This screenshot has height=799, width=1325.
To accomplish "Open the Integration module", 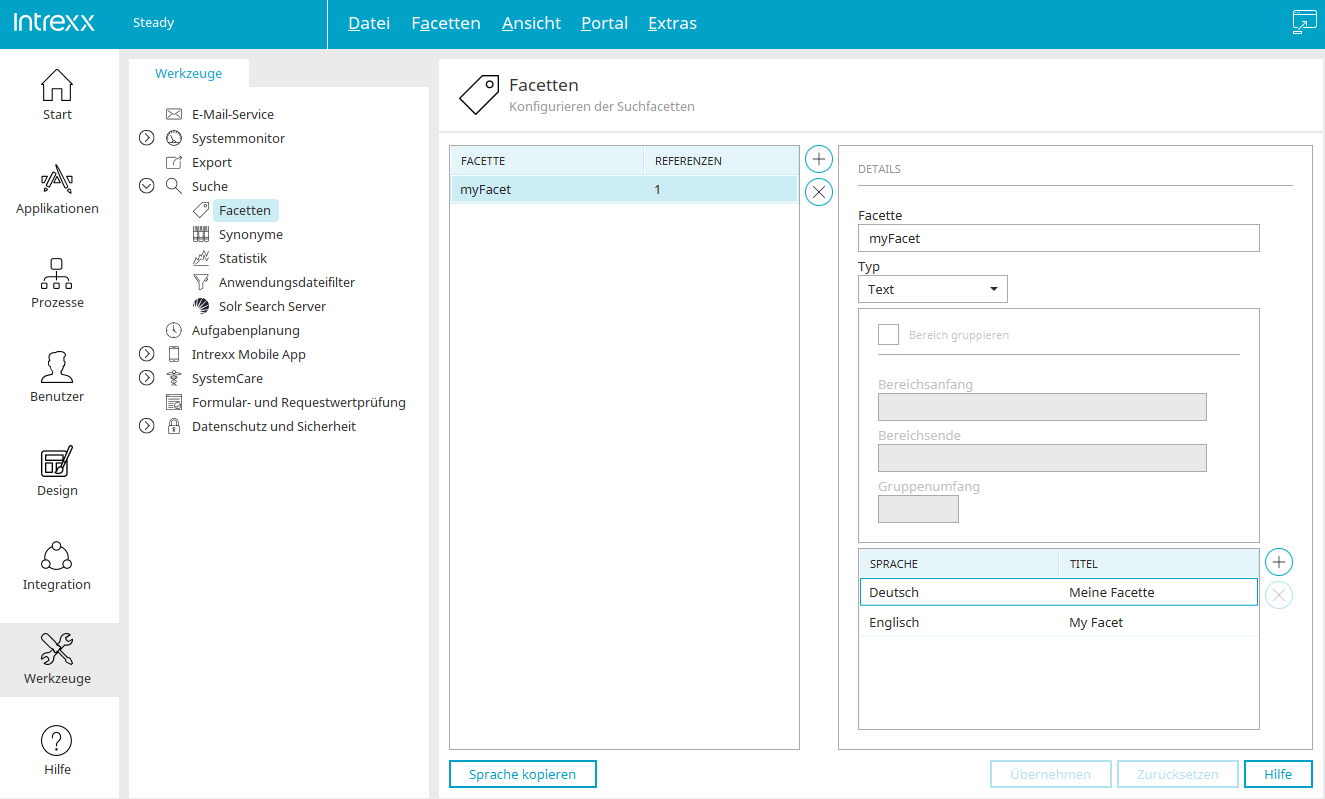I will (x=57, y=566).
